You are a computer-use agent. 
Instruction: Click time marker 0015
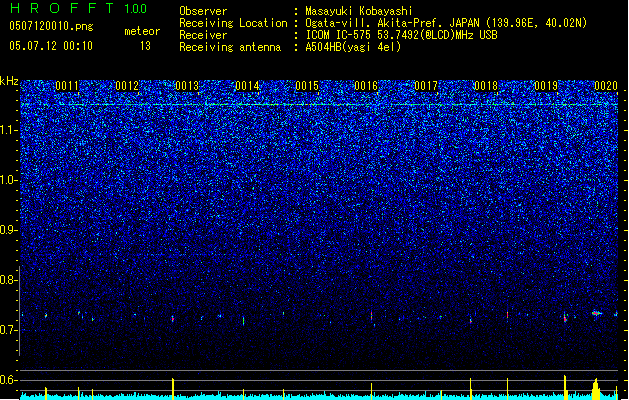307,86
